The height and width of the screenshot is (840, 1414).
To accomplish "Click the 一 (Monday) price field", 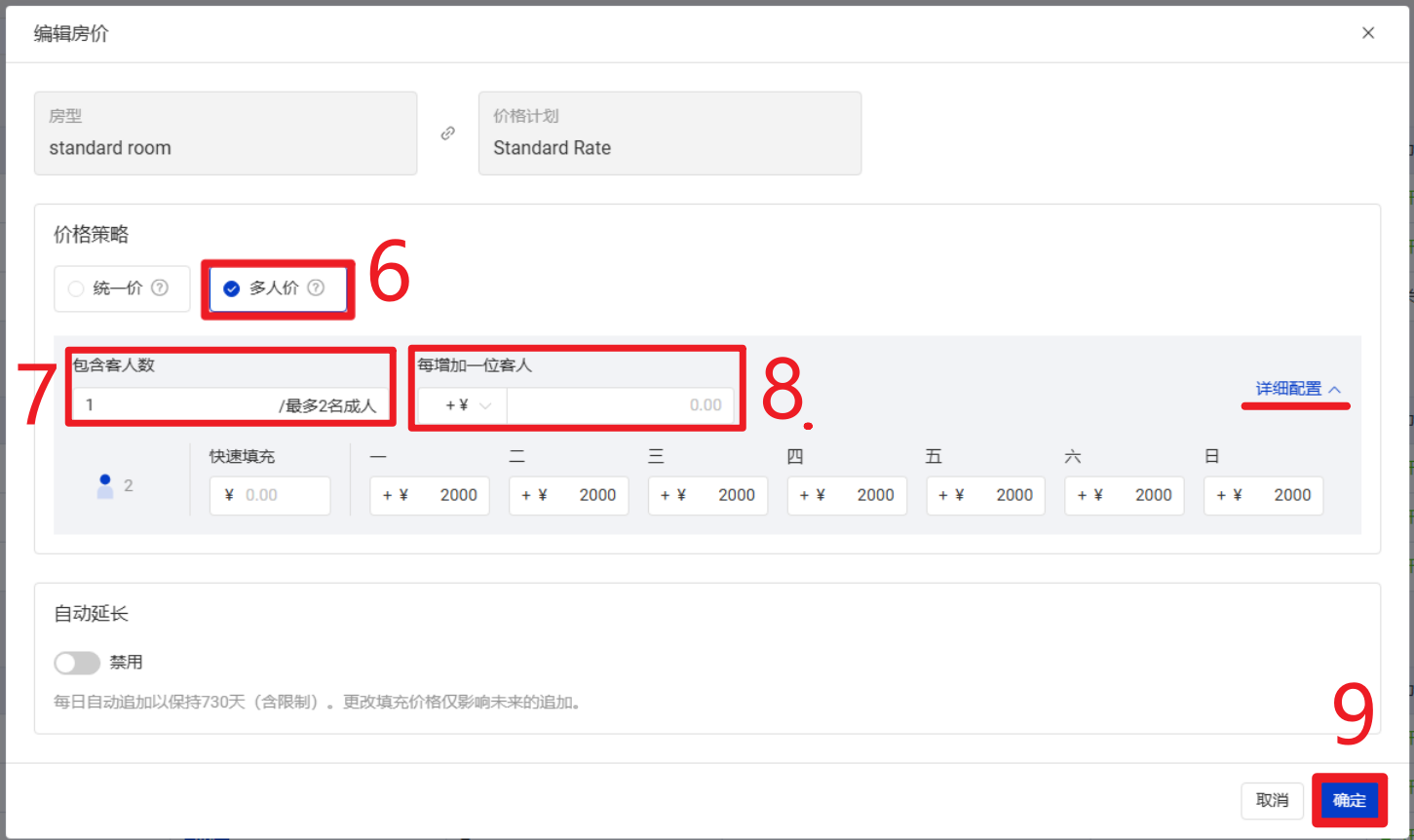I will pyautogui.click(x=430, y=495).
